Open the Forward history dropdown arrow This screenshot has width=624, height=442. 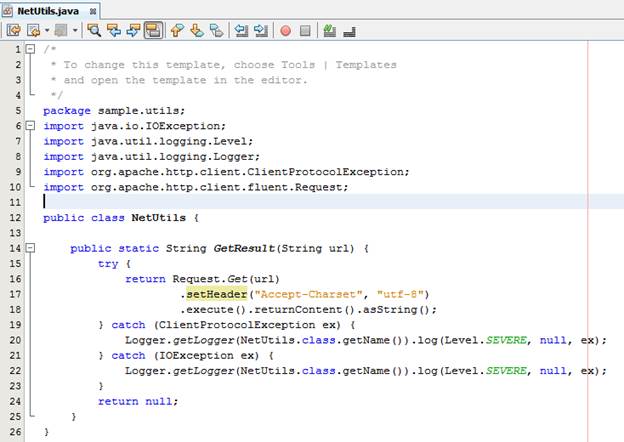(75, 30)
